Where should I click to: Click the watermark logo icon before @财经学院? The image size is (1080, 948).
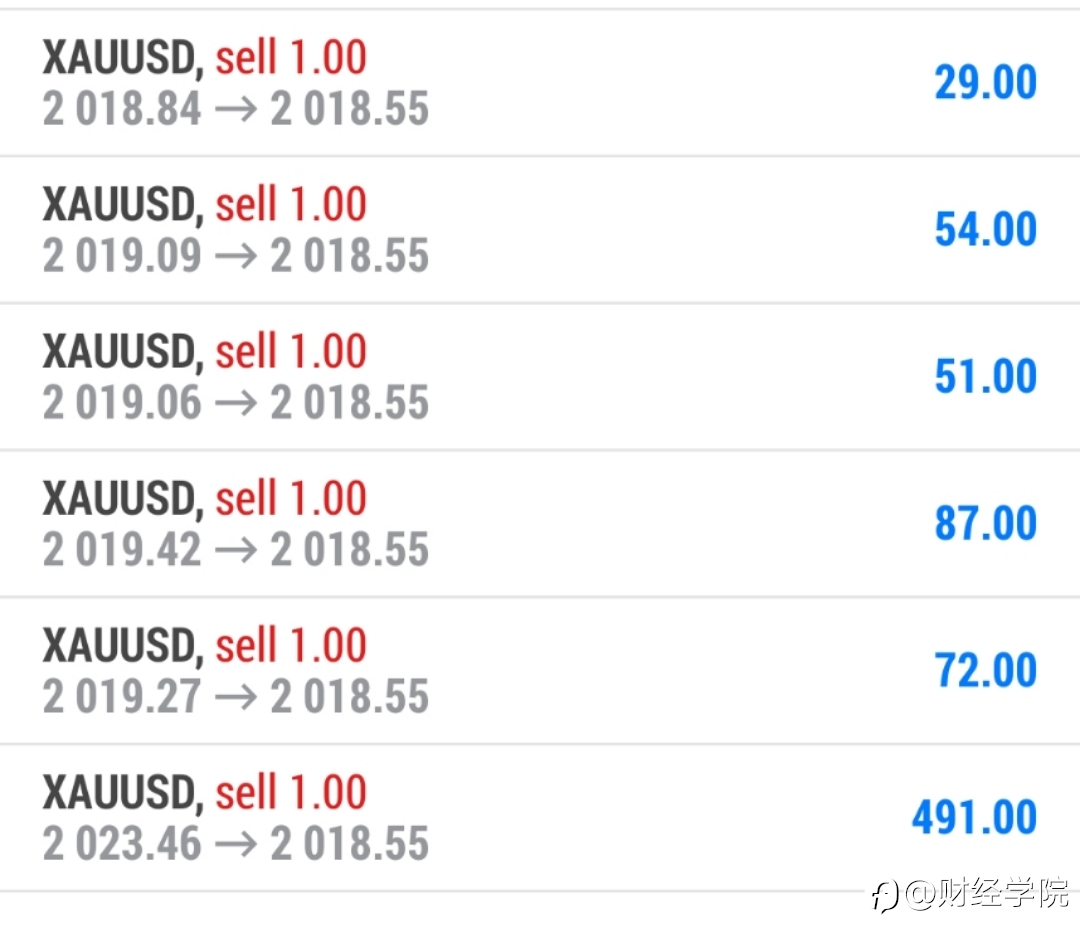(885, 896)
